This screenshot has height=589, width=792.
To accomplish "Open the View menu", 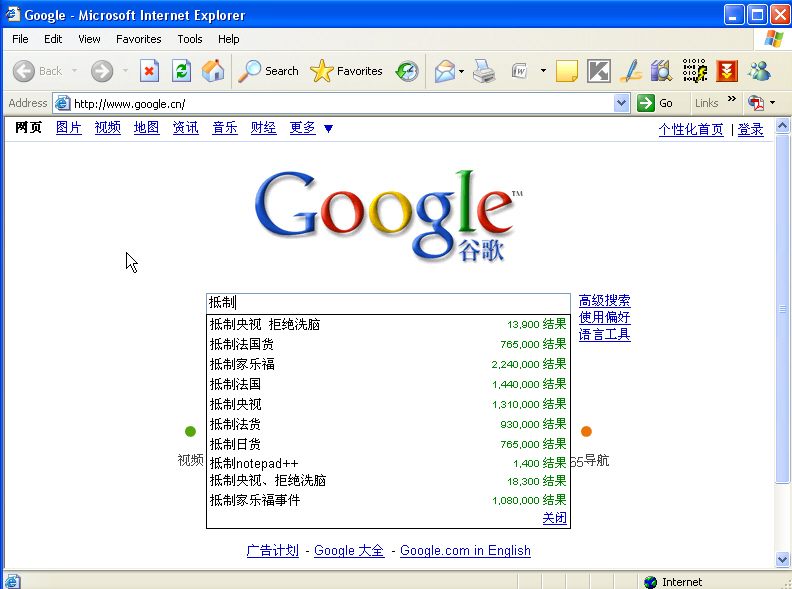I will point(89,39).
